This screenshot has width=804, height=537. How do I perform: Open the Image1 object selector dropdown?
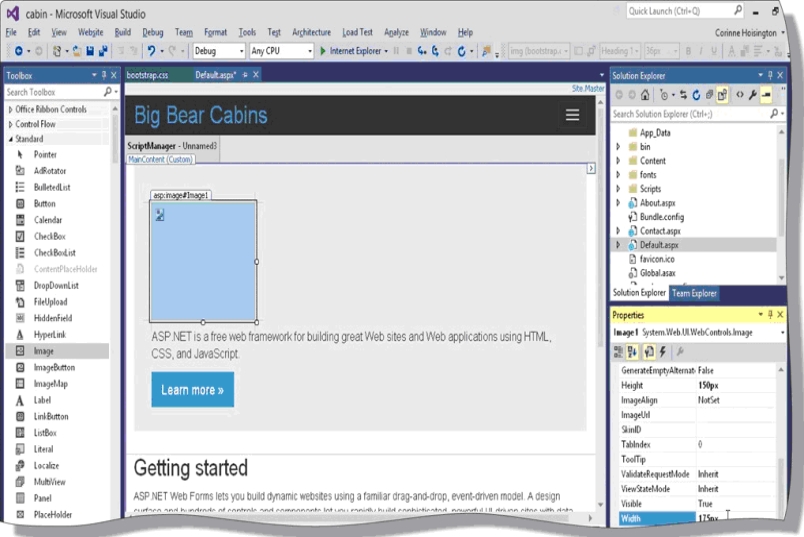[782, 333]
